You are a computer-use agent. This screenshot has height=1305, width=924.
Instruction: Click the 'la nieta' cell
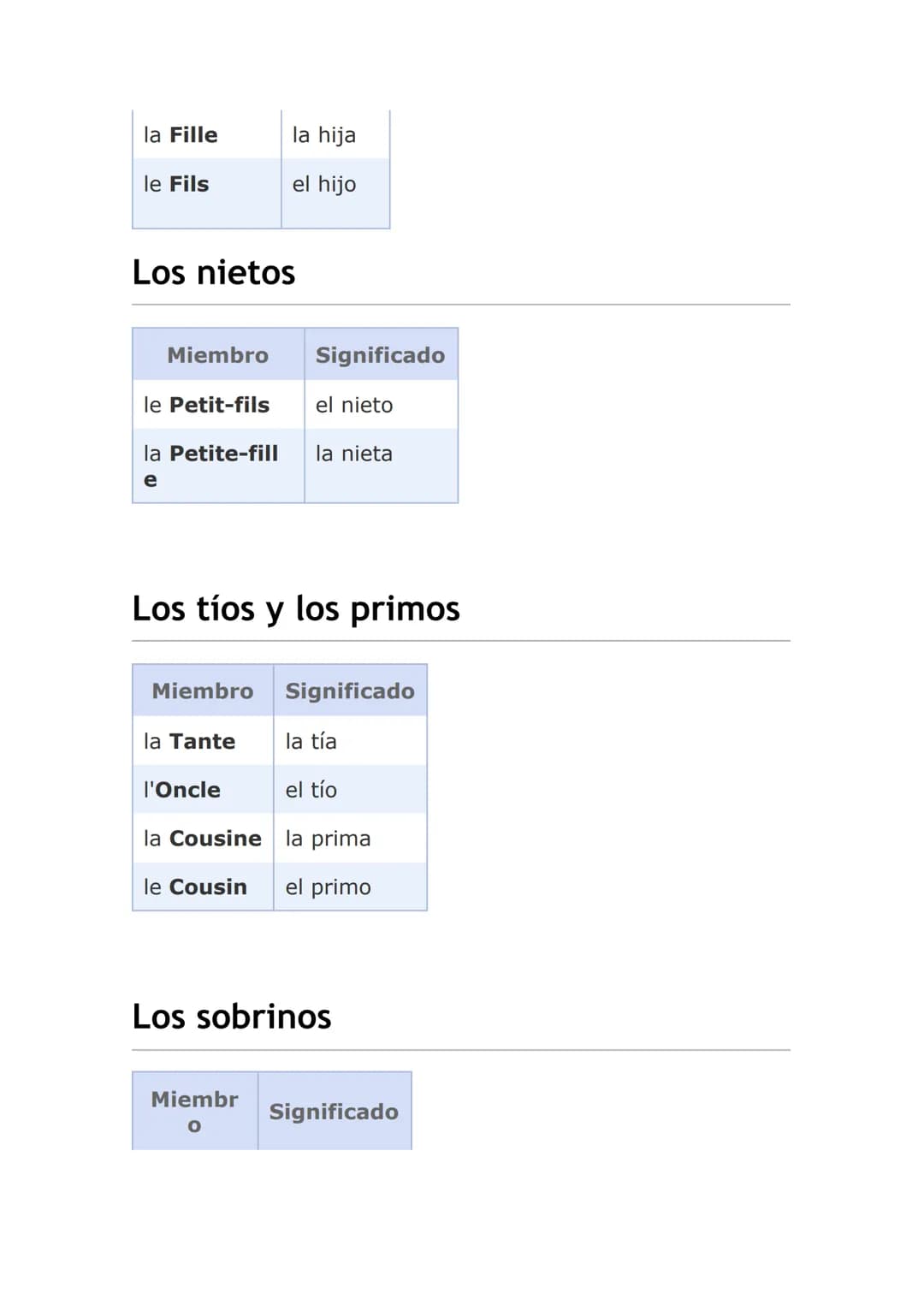pyautogui.click(x=381, y=466)
